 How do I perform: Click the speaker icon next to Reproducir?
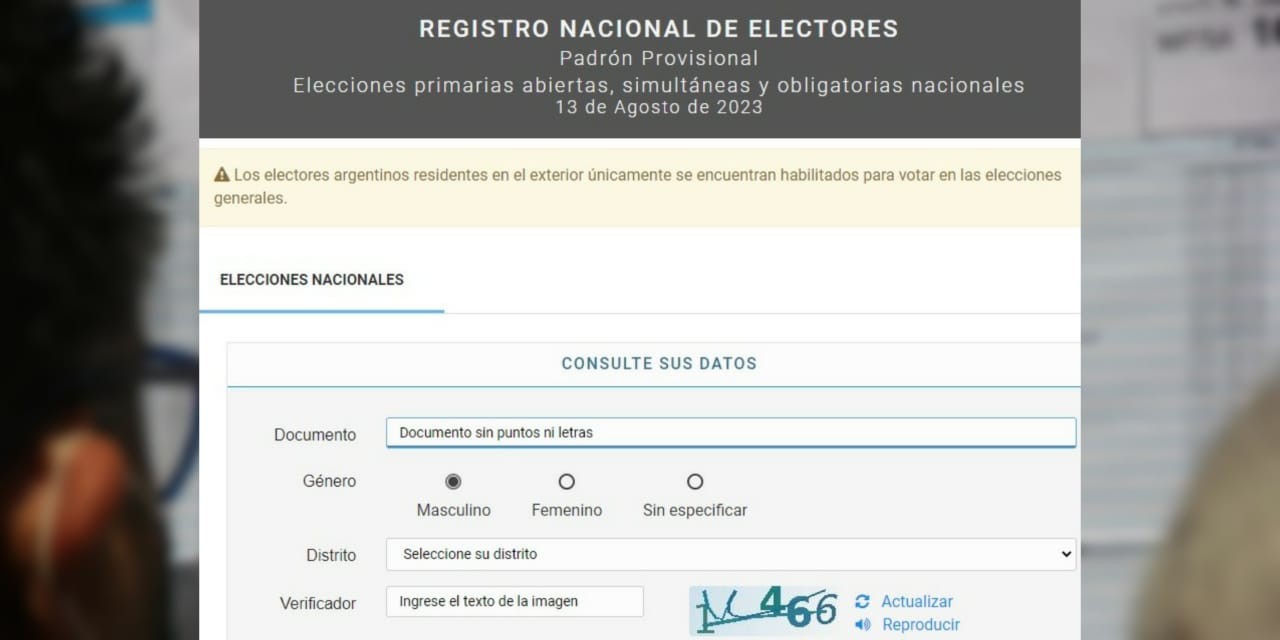pos(861,624)
